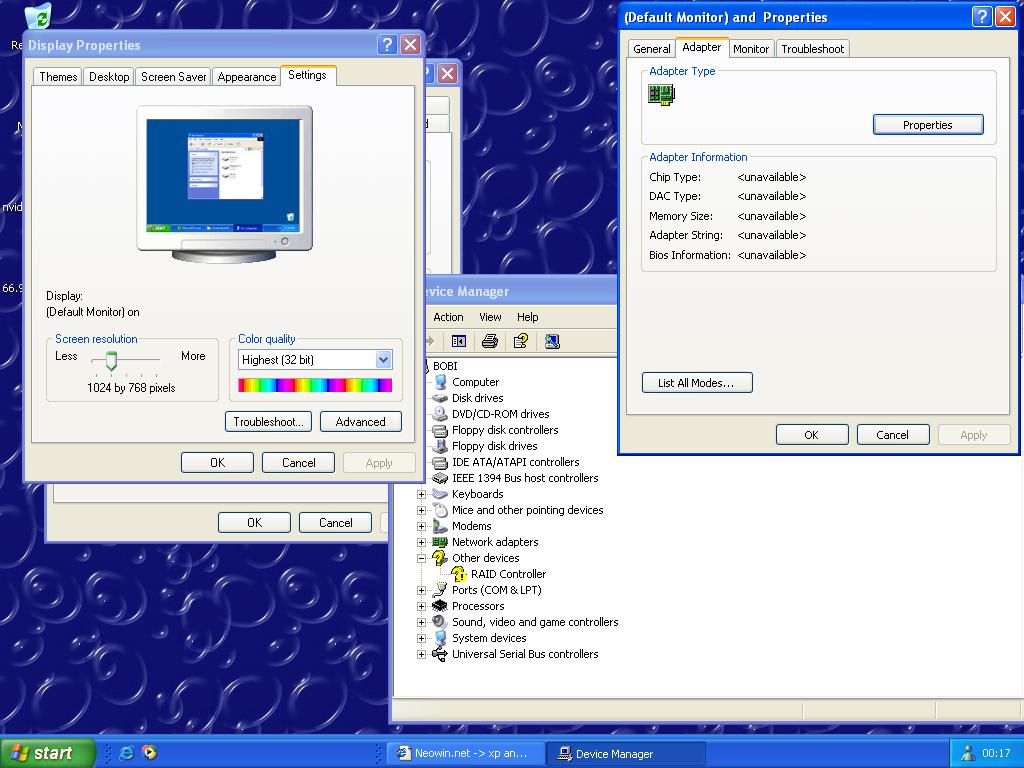Click the user icon in the system tray
Screen dimensions: 1024x768
(968, 752)
